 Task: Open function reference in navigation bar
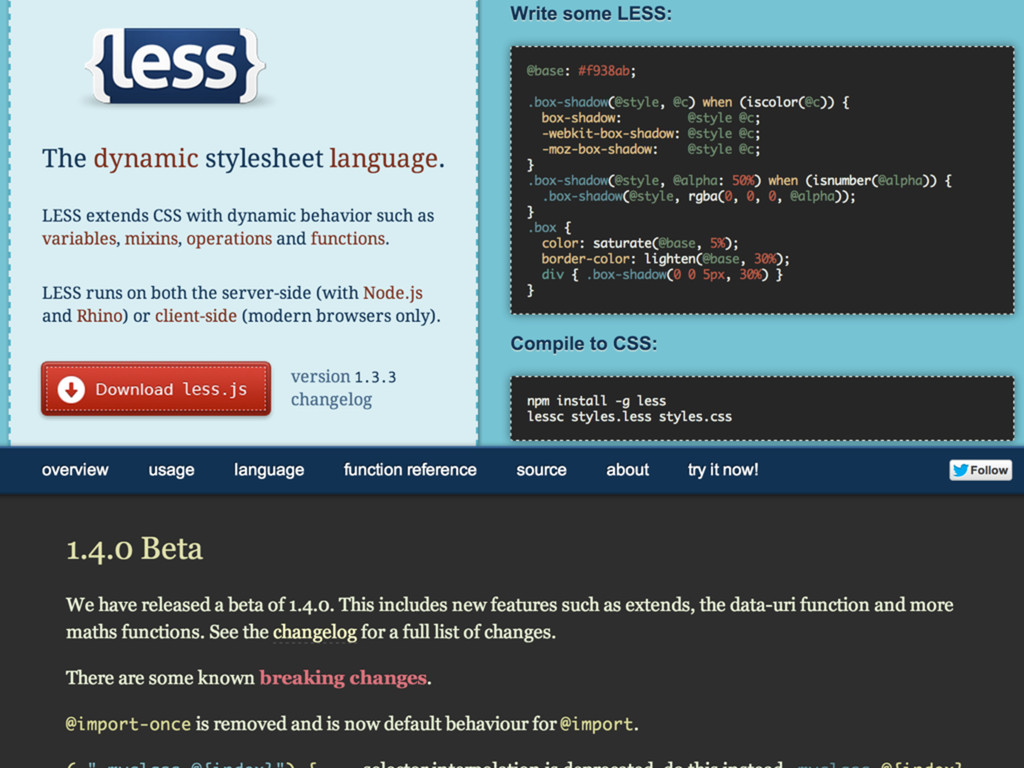pyautogui.click(x=410, y=470)
